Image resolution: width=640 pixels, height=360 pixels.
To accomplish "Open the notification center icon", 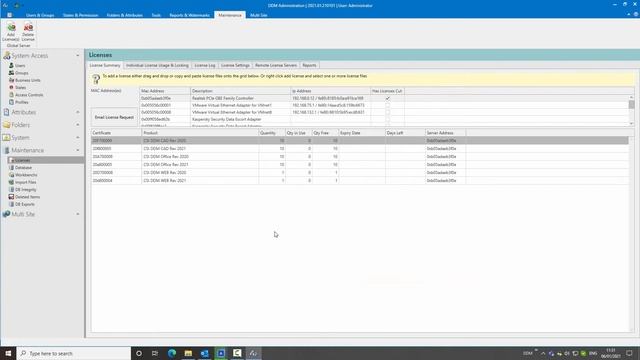I will [629, 353].
